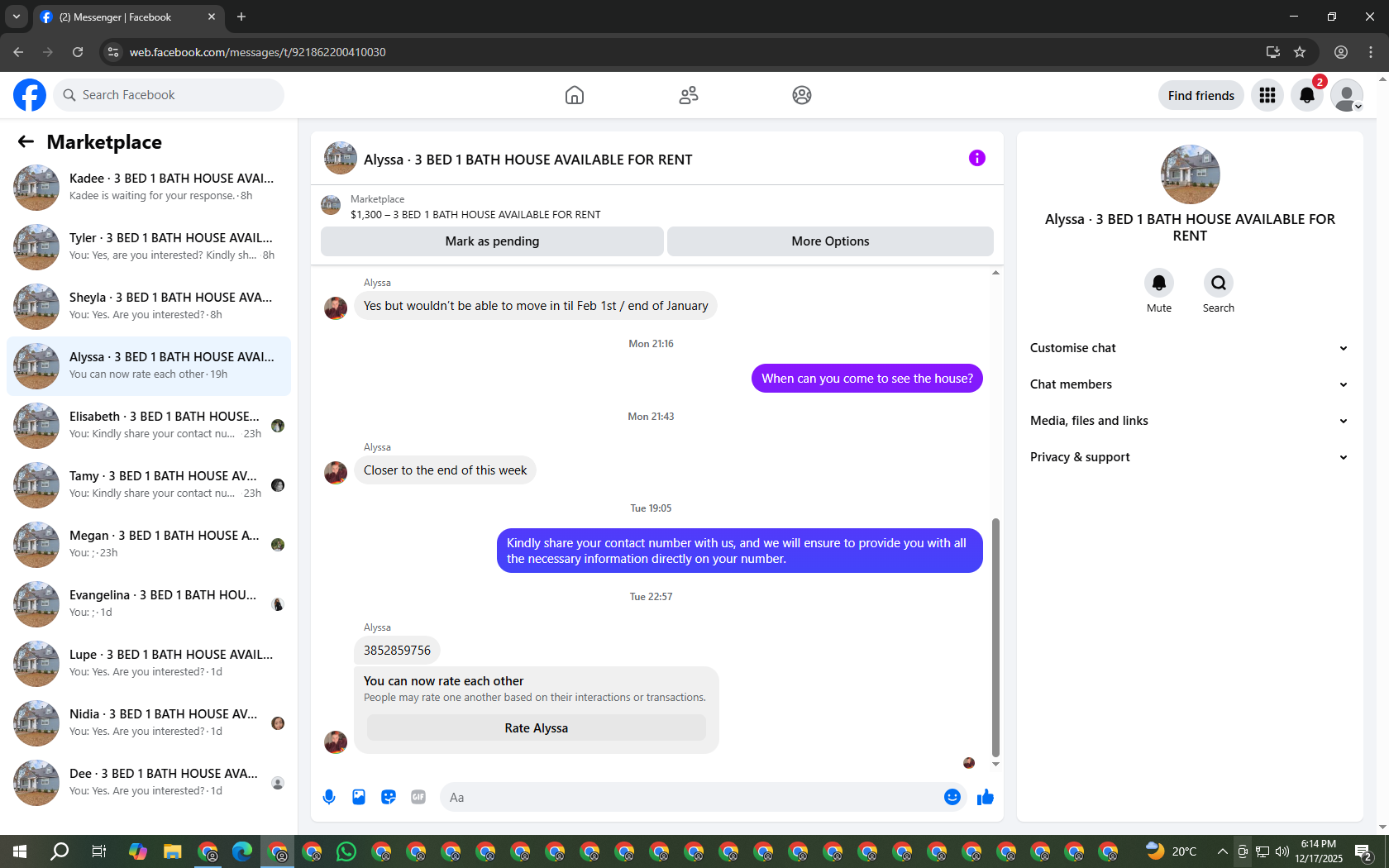Open the Chrome three-dot menu
The height and width of the screenshot is (868, 1389).
(x=1371, y=52)
